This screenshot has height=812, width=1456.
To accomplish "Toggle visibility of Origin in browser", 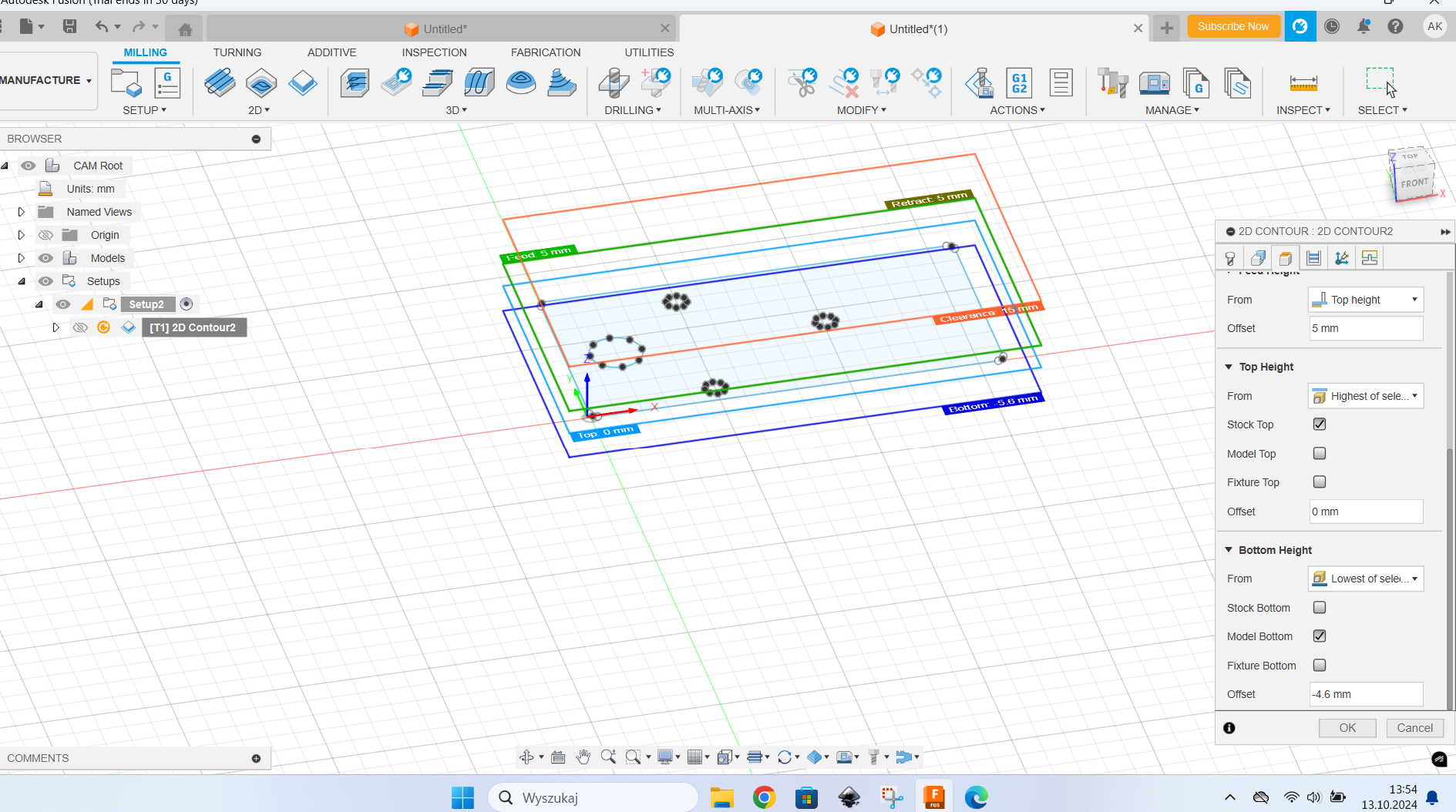I will [x=46, y=235].
